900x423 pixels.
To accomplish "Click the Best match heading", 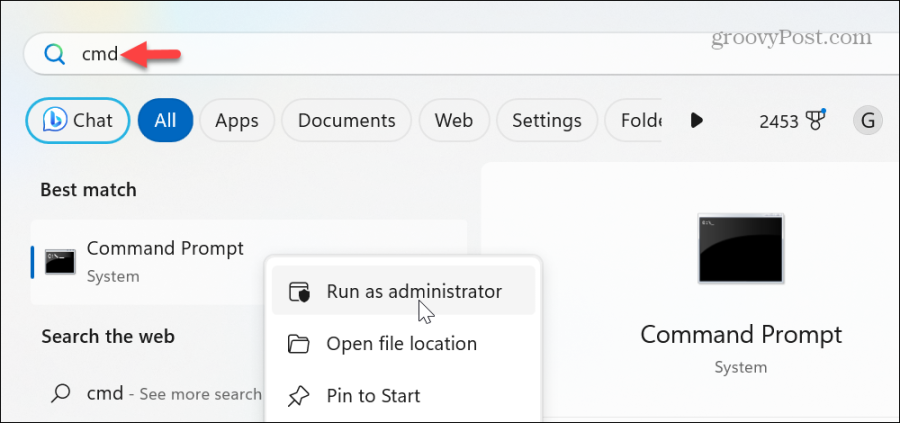I will coord(88,189).
